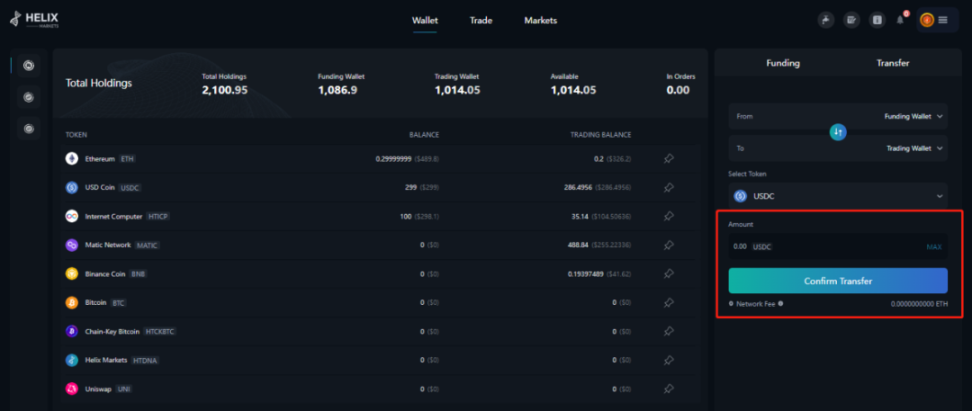Select the Helix Markets HTDNA row name
Image resolution: width=972 pixels, height=411 pixels.
click(122, 360)
